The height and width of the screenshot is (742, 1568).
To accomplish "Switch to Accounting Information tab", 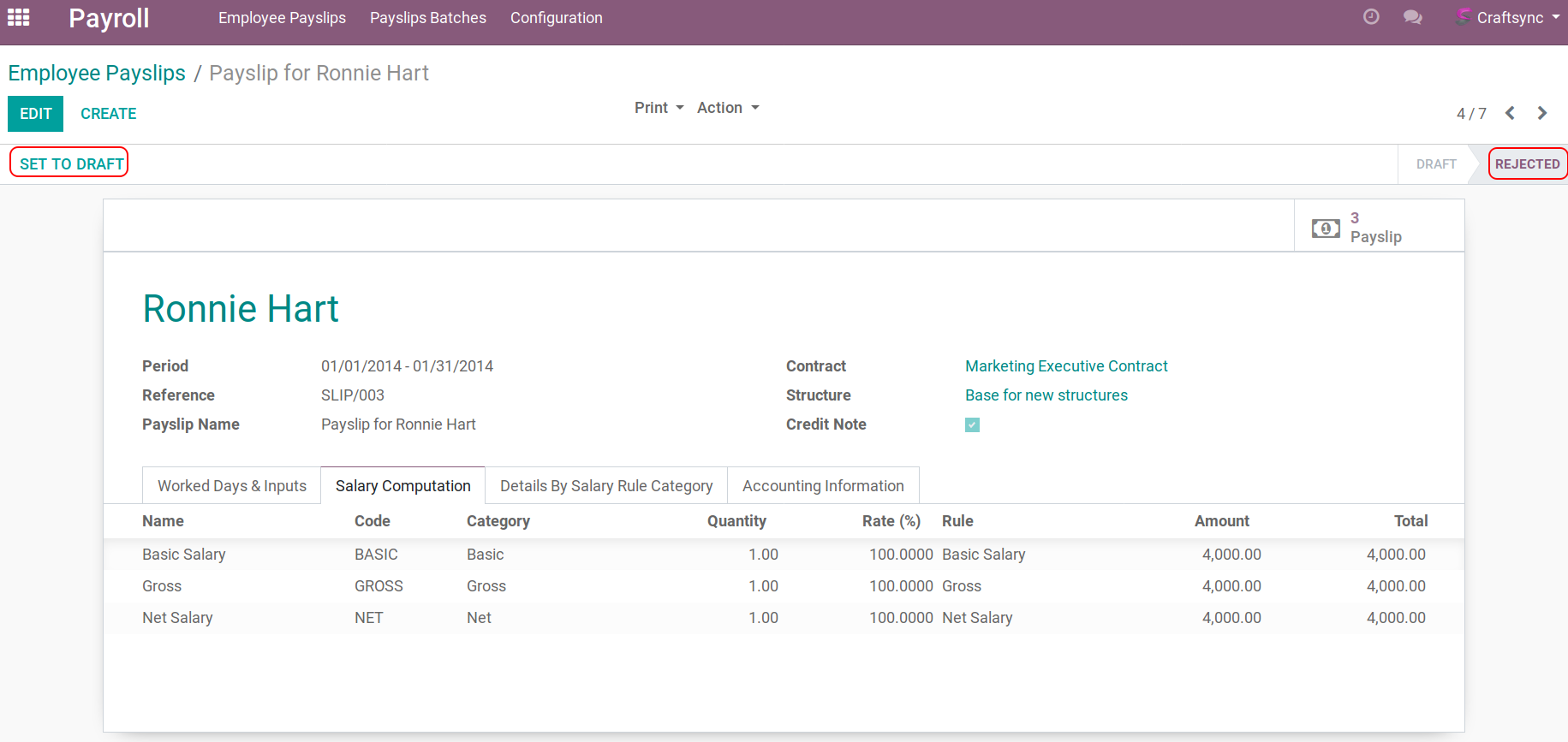I will tap(822, 486).
